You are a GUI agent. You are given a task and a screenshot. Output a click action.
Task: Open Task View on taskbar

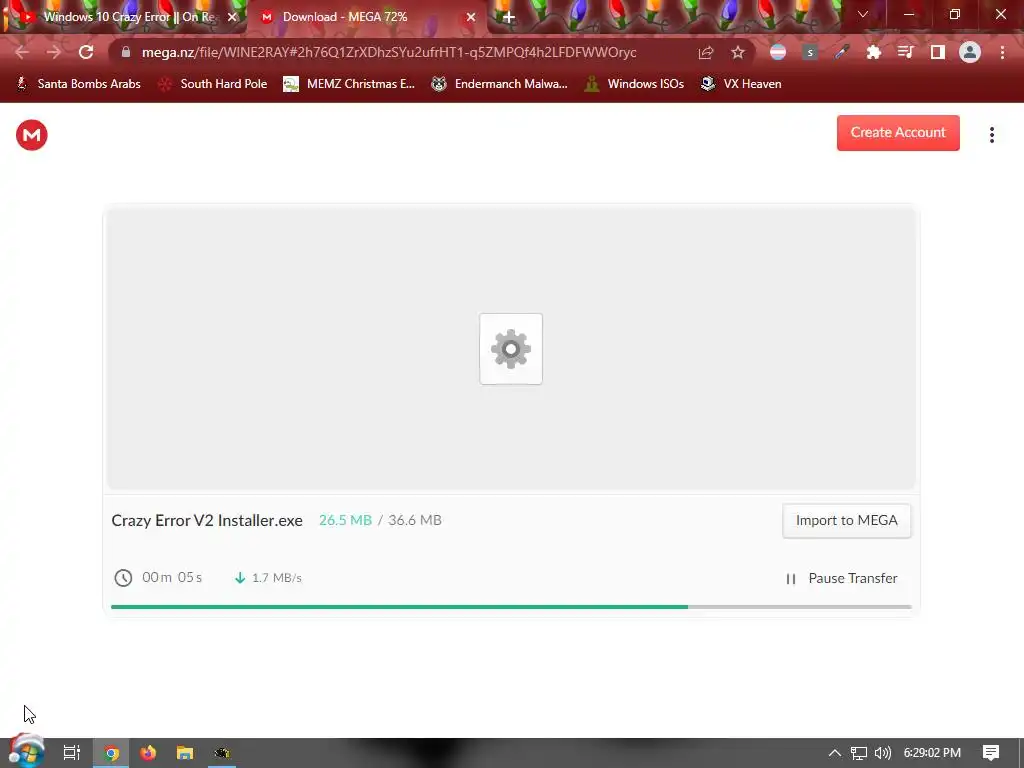[x=72, y=753]
